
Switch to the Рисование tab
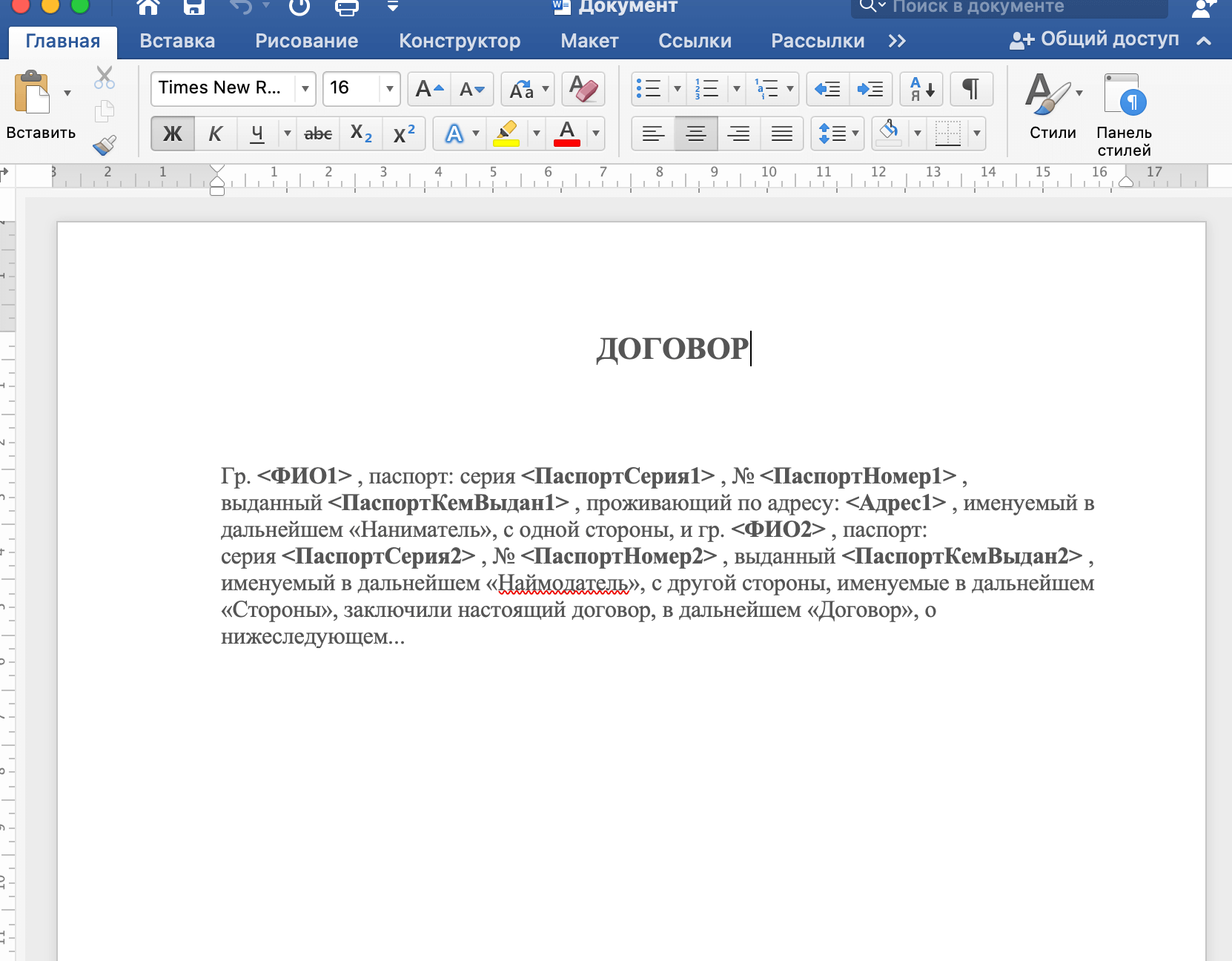coord(307,42)
